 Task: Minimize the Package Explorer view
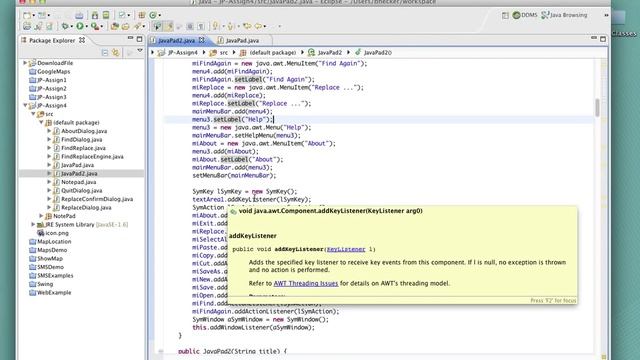tap(130, 39)
